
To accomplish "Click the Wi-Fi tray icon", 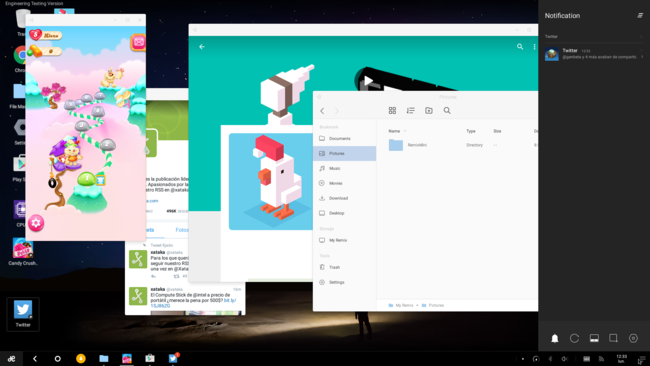I will (x=601, y=359).
